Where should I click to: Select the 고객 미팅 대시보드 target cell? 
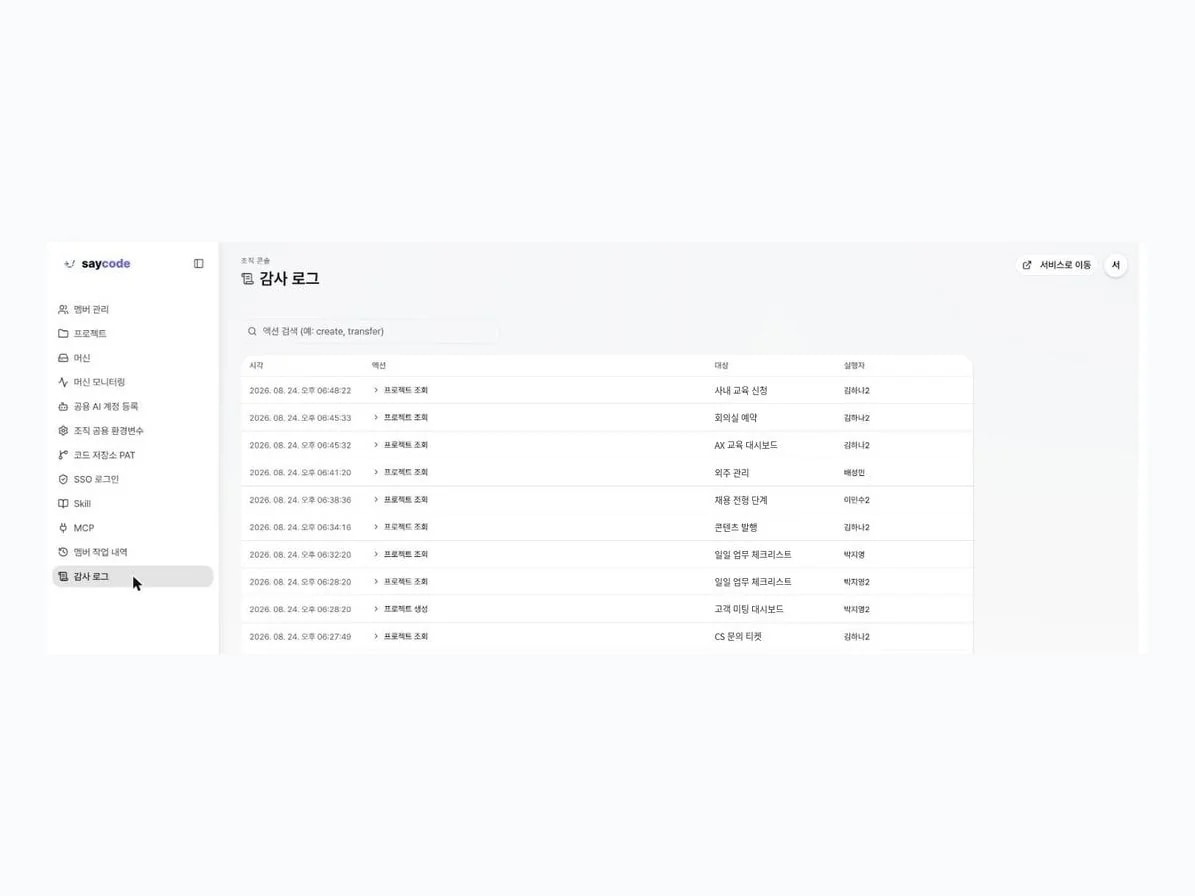[748, 609]
